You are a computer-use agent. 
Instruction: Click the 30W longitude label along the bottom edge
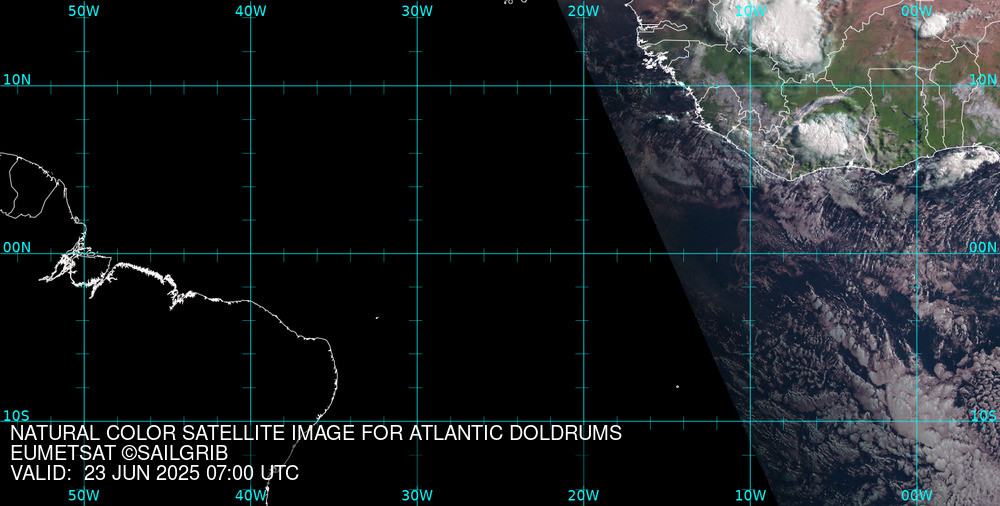tap(417, 495)
